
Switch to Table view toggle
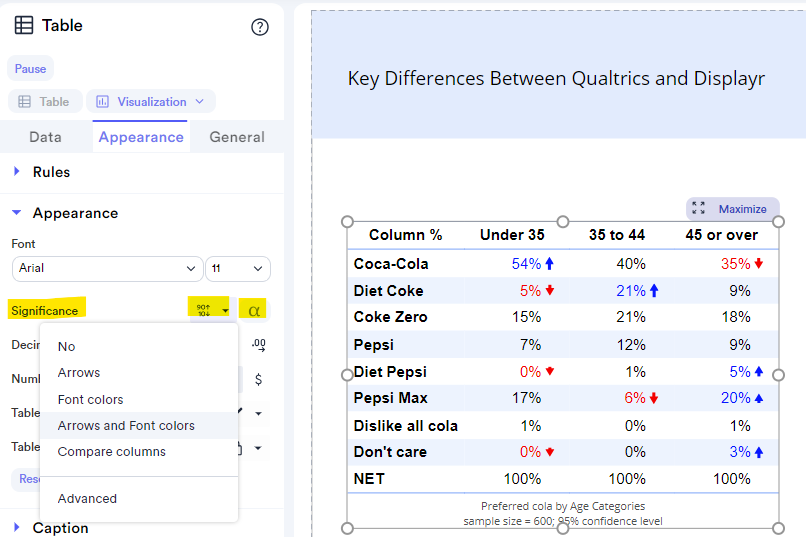(x=44, y=102)
